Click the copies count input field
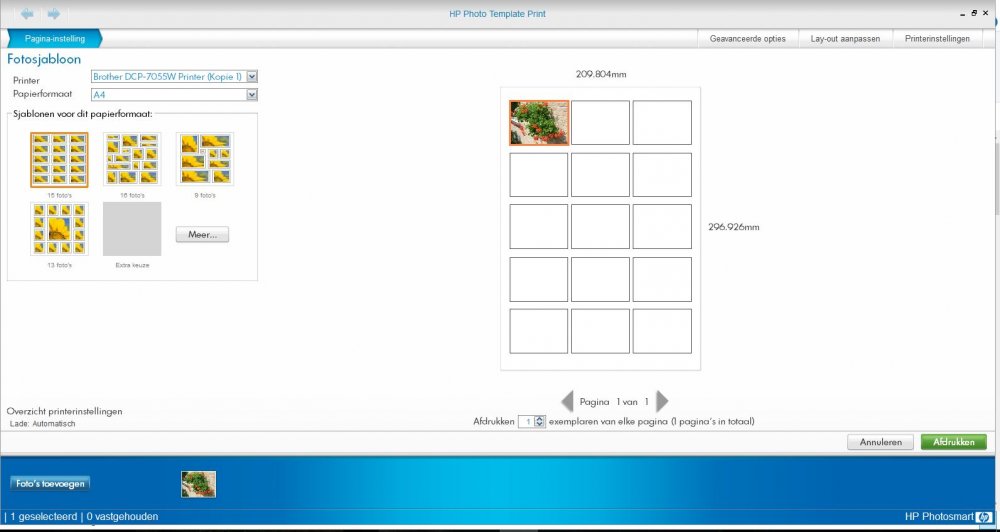 pos(527,422)
